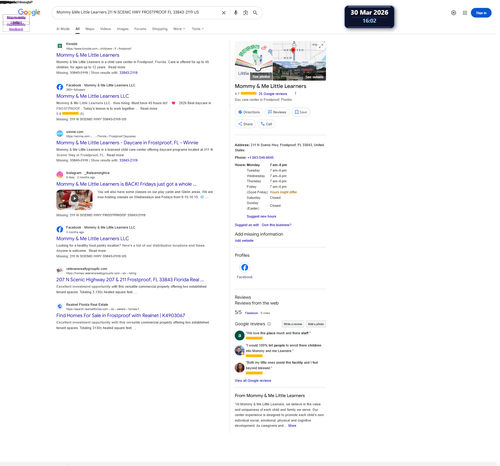Clear the search query with the X icon
This screenshot has height=466, width=500.
pos(224,13)
